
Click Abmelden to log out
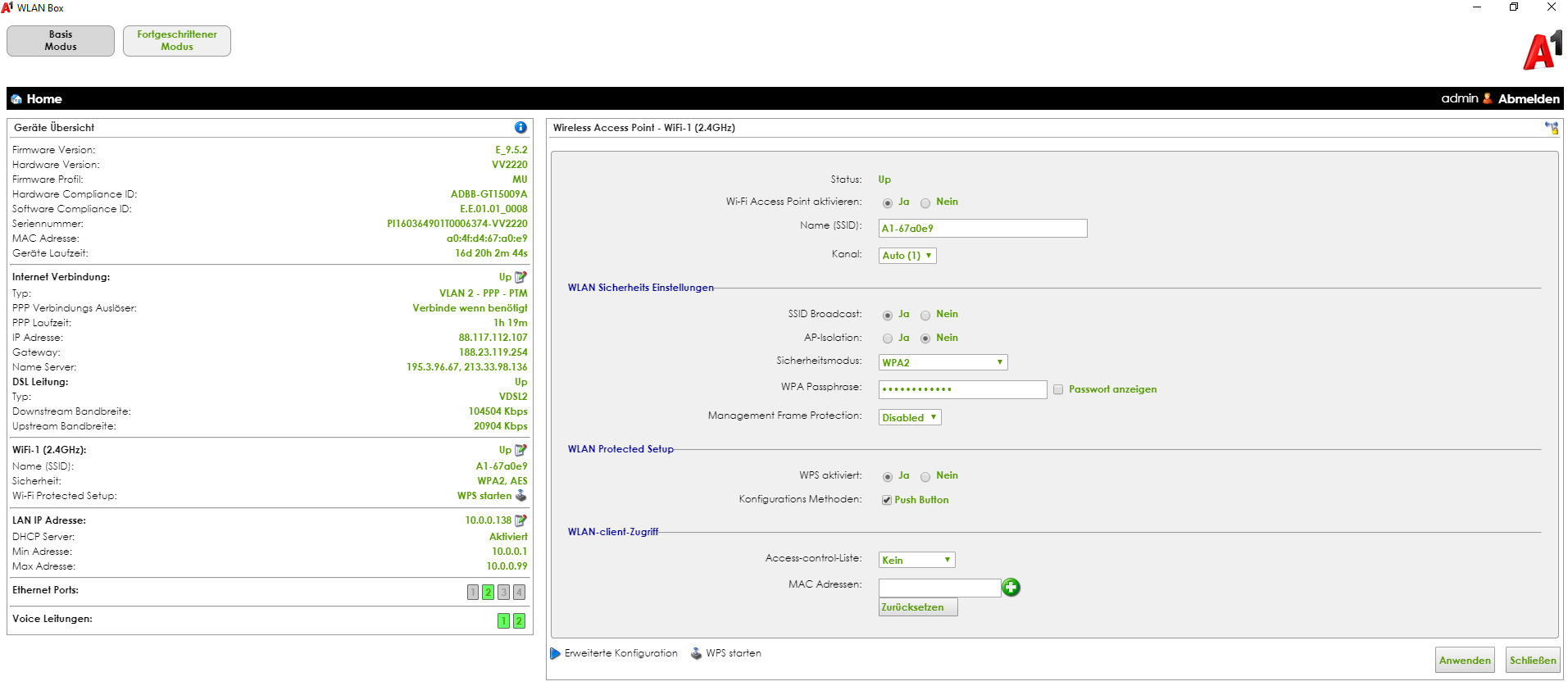[1529, 99]
